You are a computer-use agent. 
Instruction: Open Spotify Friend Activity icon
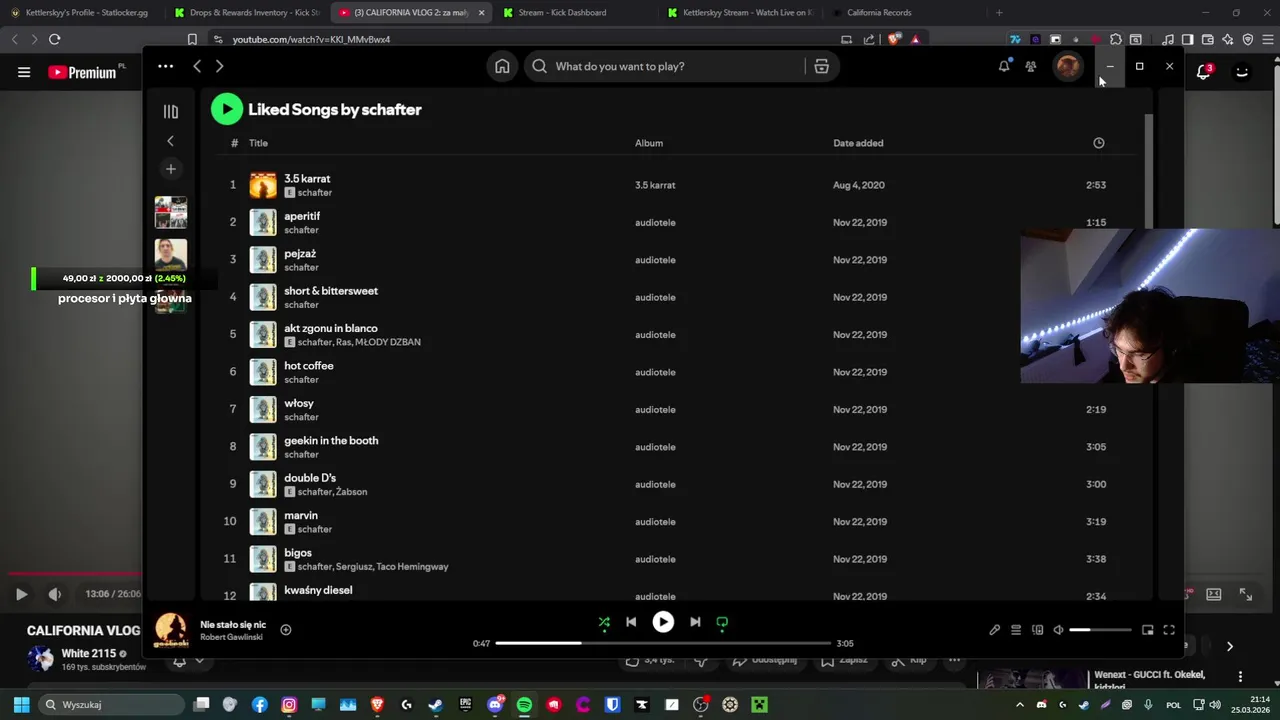pyautogui.click(x=1031, y=66)
